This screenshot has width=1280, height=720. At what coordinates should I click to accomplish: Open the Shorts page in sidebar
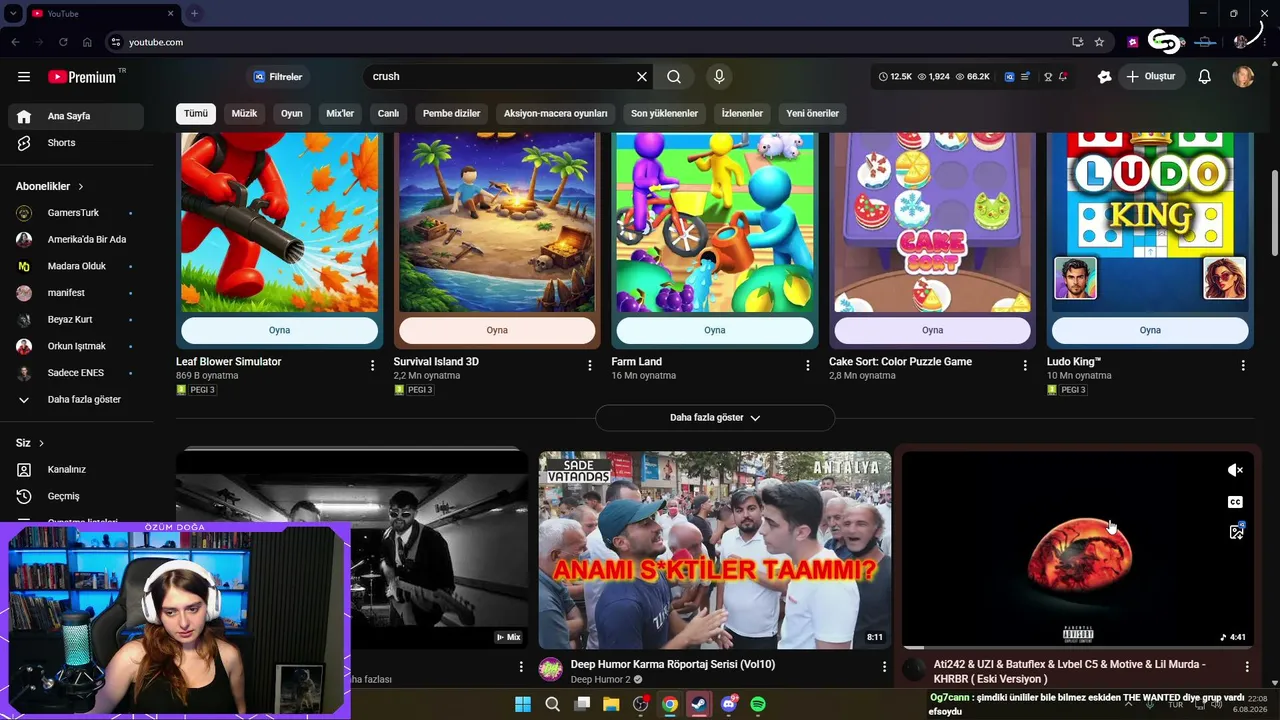(x=76, y=143)
